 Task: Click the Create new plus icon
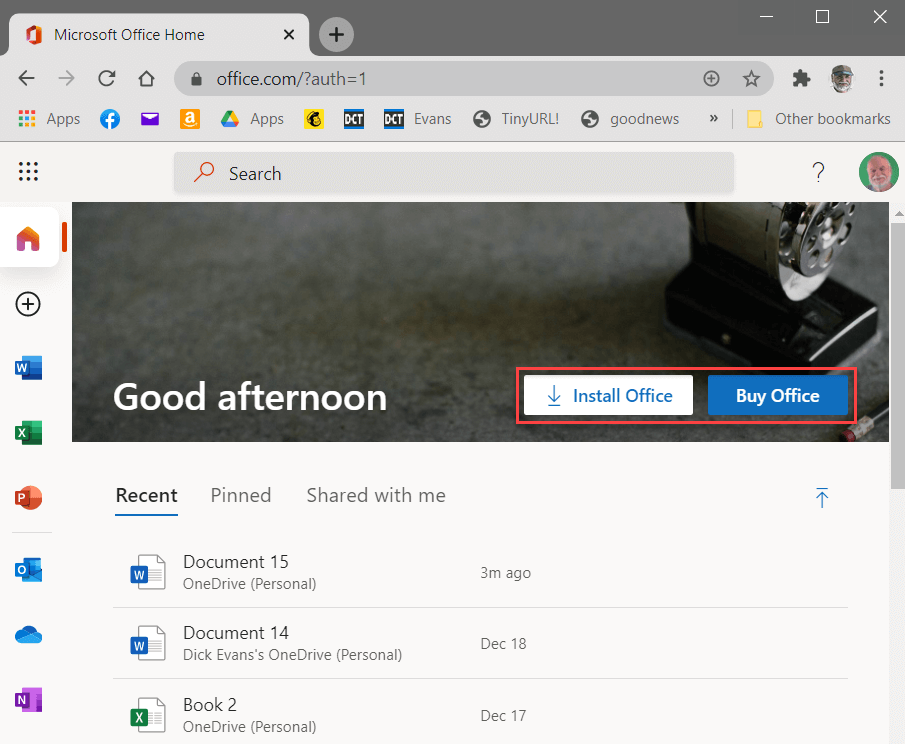point(28,304)
